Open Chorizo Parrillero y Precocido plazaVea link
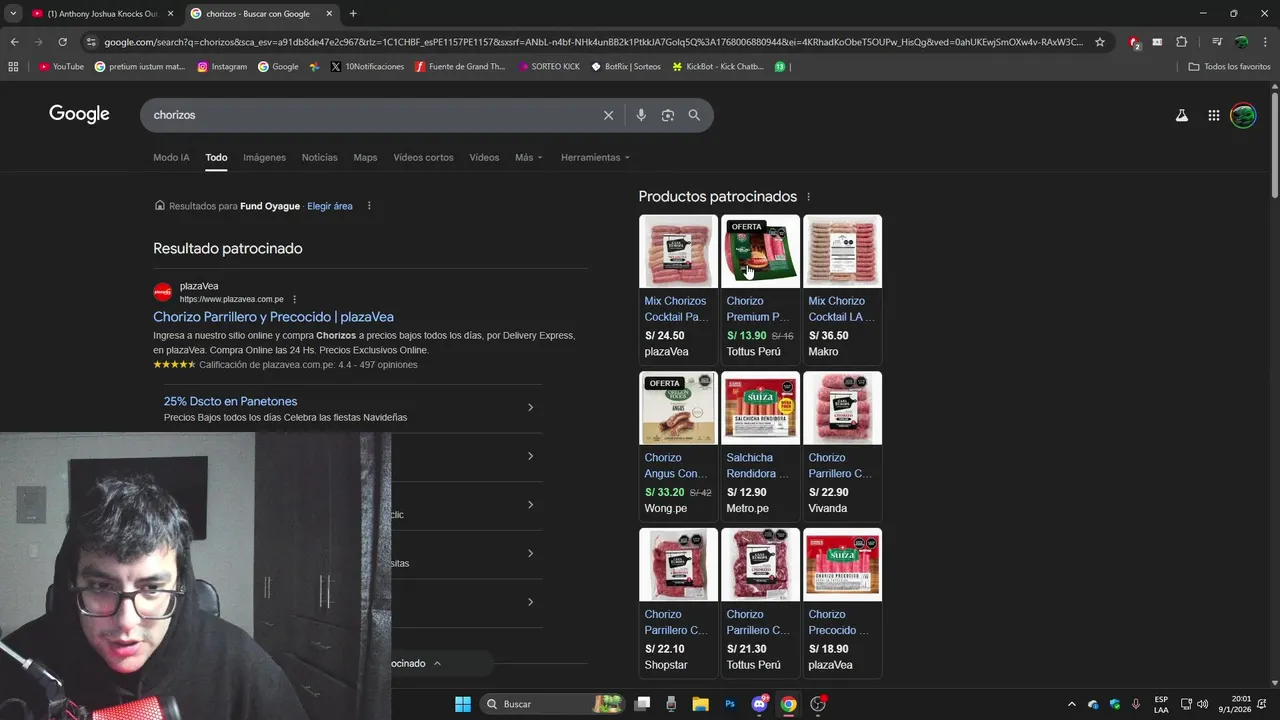 273,317
